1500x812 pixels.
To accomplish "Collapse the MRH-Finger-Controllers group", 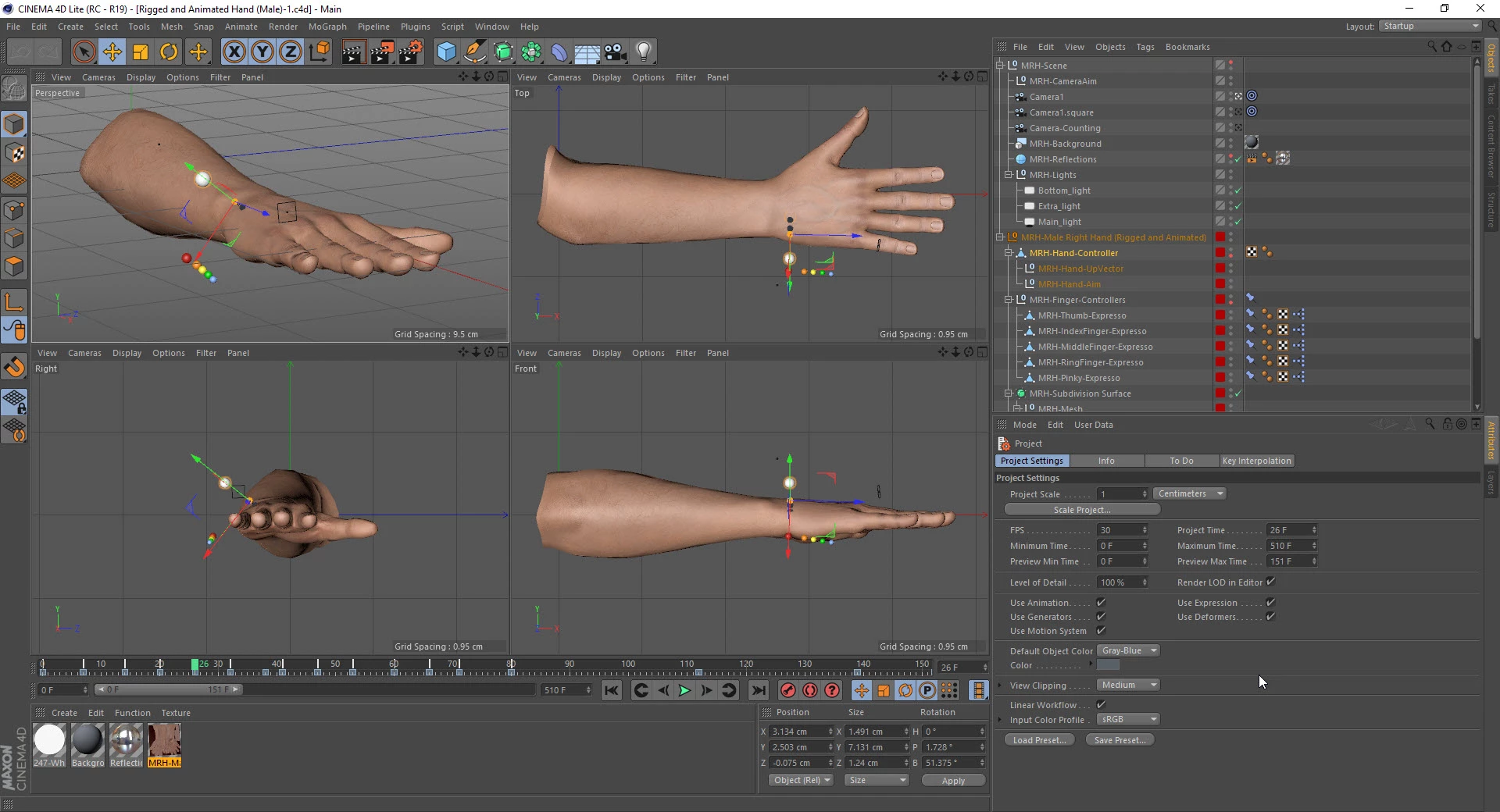I will pyautogui.click(x=1009, y=300).
